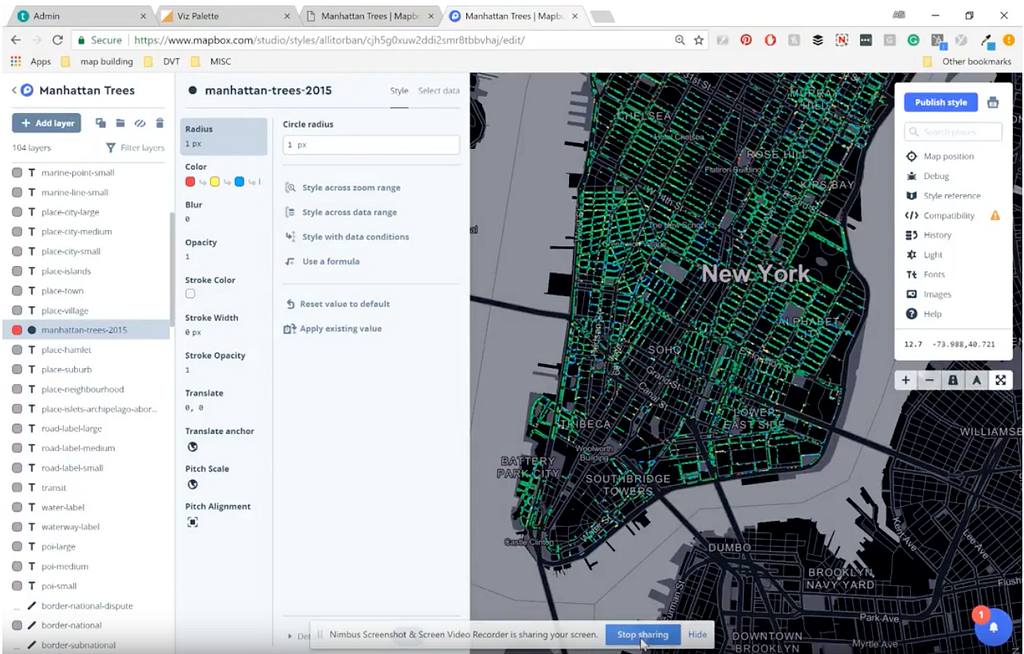Open the Compatibility panel
The width and height of the screenshot is (1024, 654).
(940, 216)
